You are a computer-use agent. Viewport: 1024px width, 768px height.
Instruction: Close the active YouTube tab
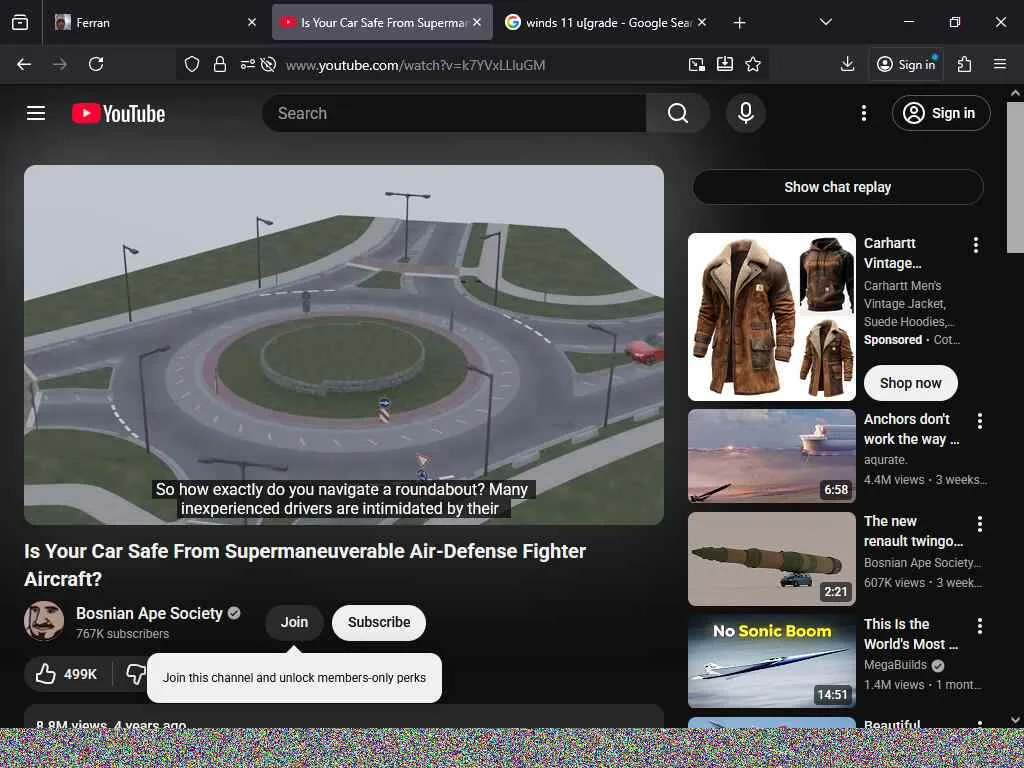pyautogui.click(x=477, y=23)
